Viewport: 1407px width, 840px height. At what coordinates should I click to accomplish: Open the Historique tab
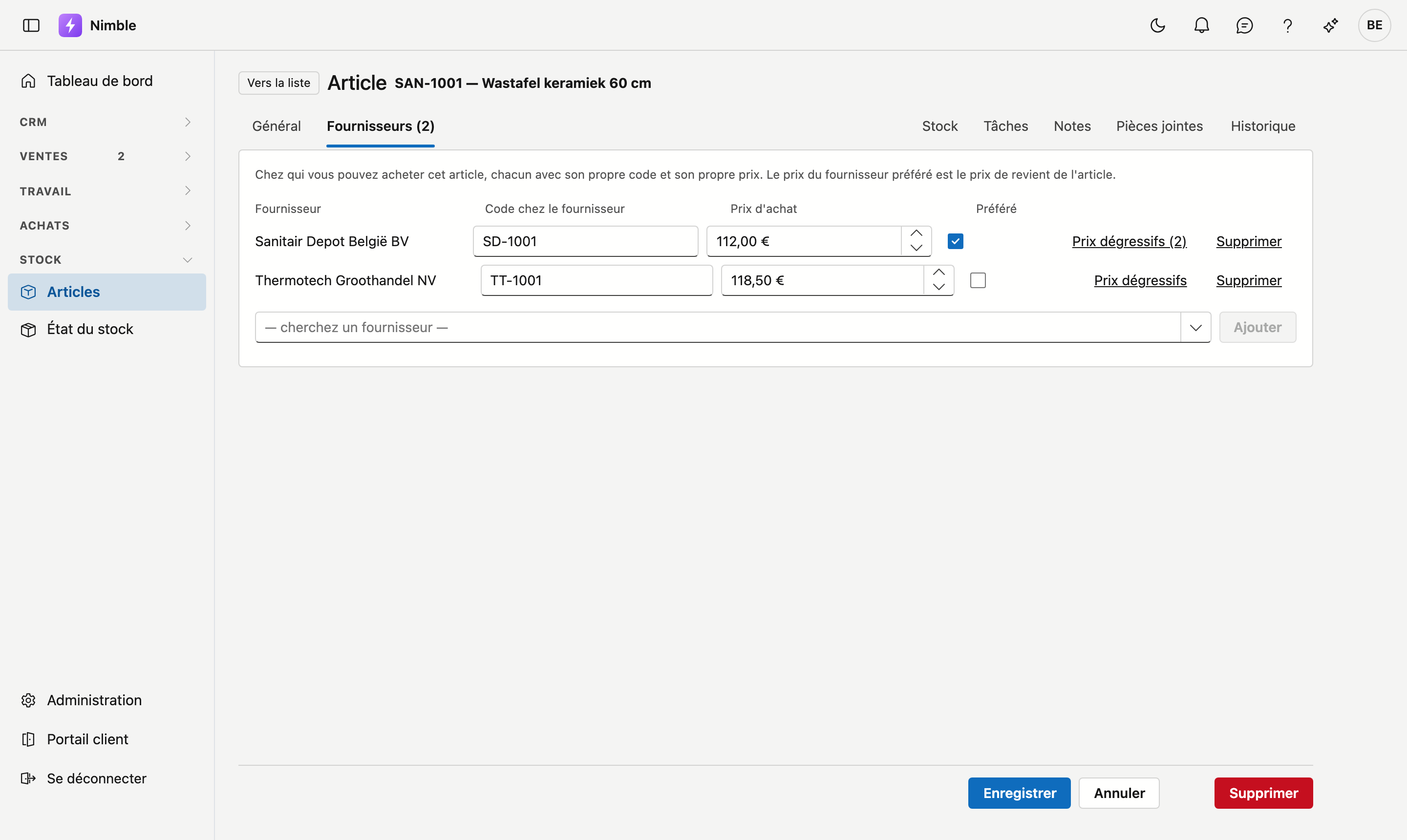(1262, 126)
